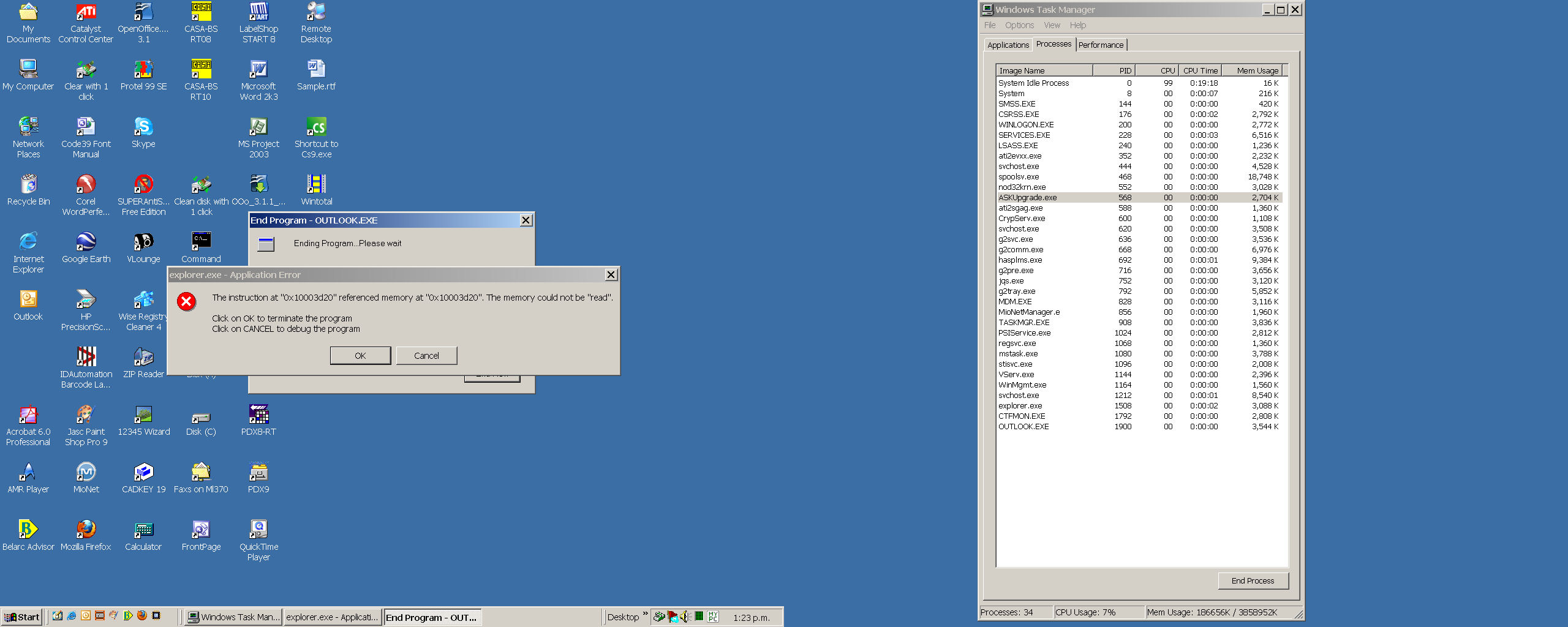Select the Recycle Bin icon
Screen dimensions: 1568x627
click(28, 190)
